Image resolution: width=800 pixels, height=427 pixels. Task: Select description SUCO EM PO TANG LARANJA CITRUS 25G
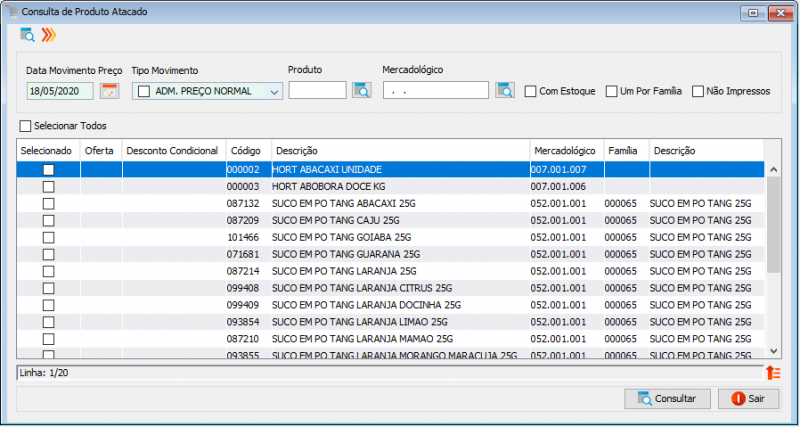pos(362,288)
